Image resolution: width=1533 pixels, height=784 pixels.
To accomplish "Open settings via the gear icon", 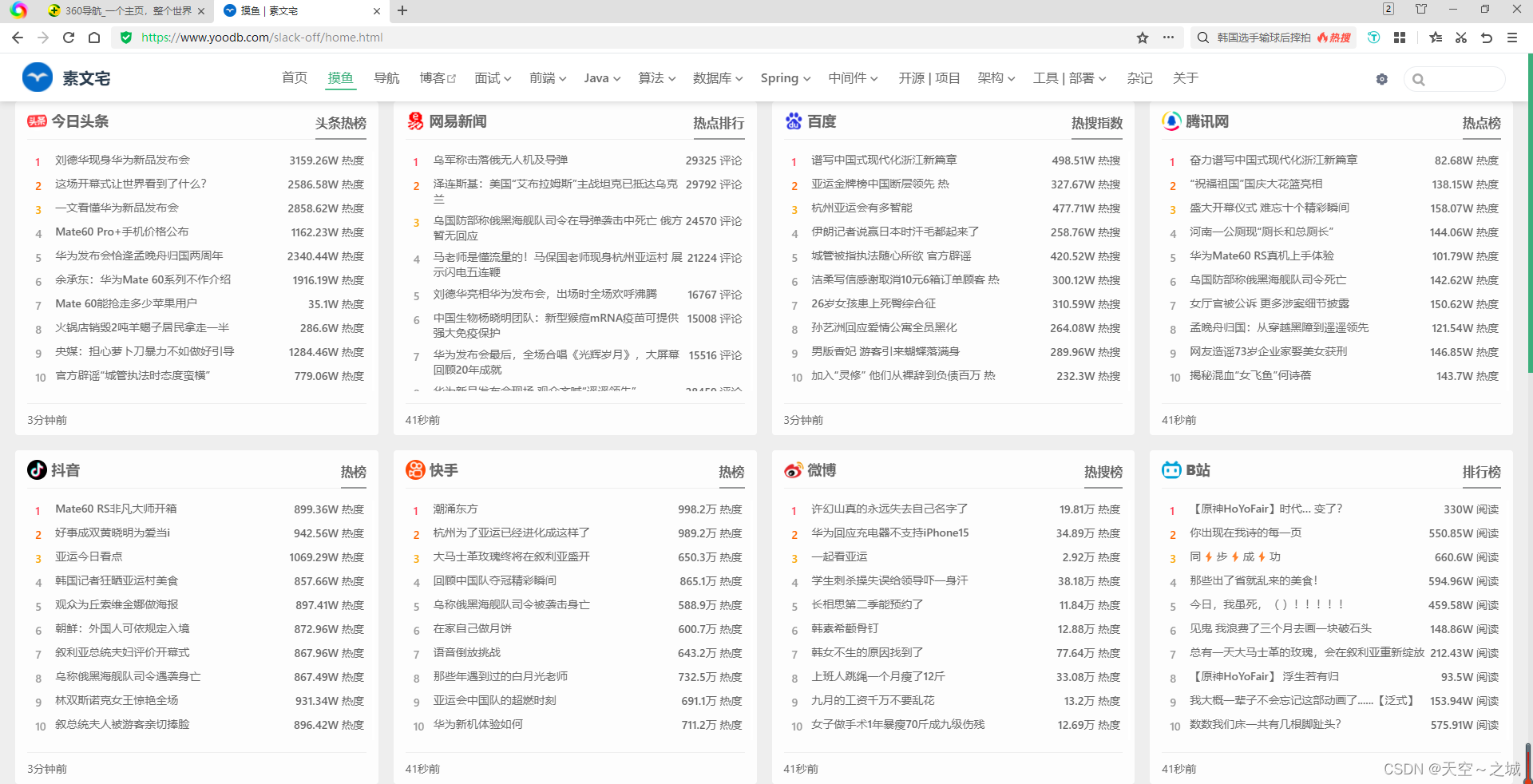I will coord(1382,79).
